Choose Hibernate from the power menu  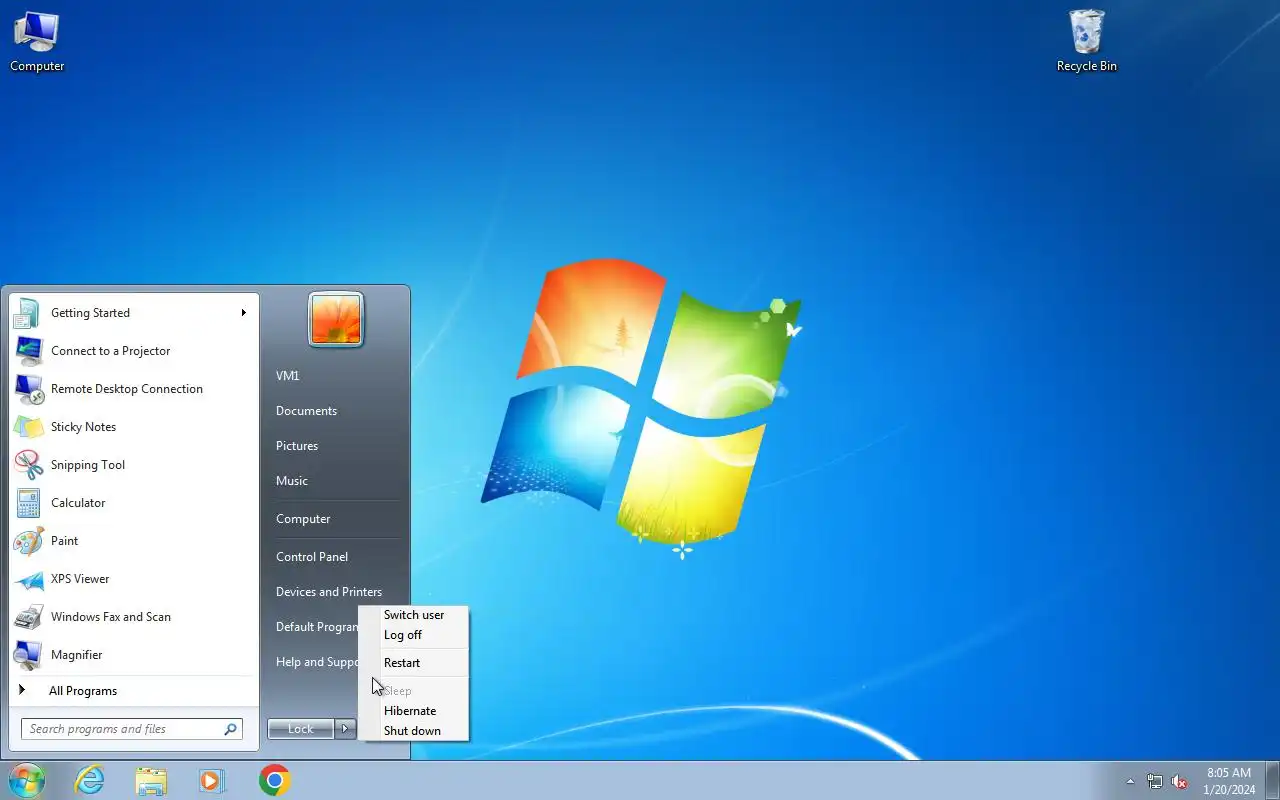tap(414, 711)
